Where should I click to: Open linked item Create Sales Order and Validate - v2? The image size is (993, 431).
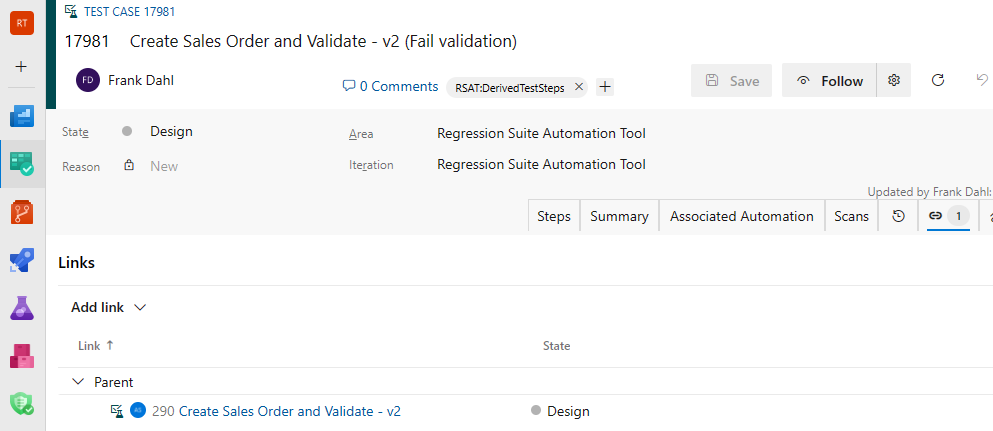(x=290, y=411)
